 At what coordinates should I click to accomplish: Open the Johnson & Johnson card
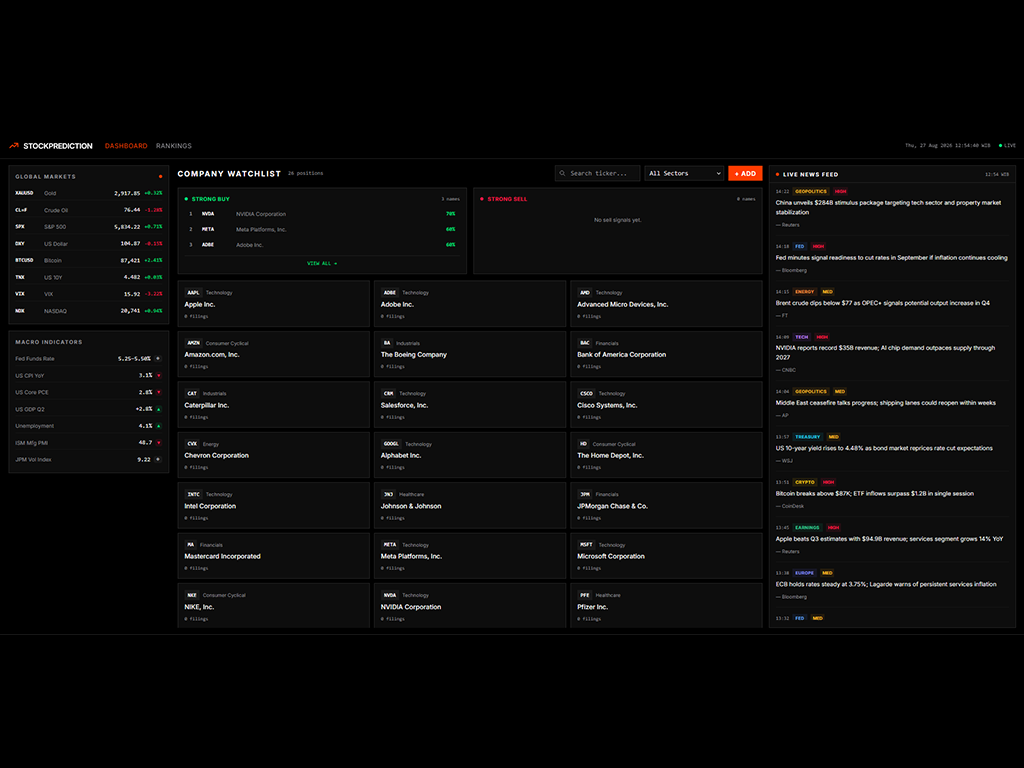pyautogui.click(x=470, y=505)
